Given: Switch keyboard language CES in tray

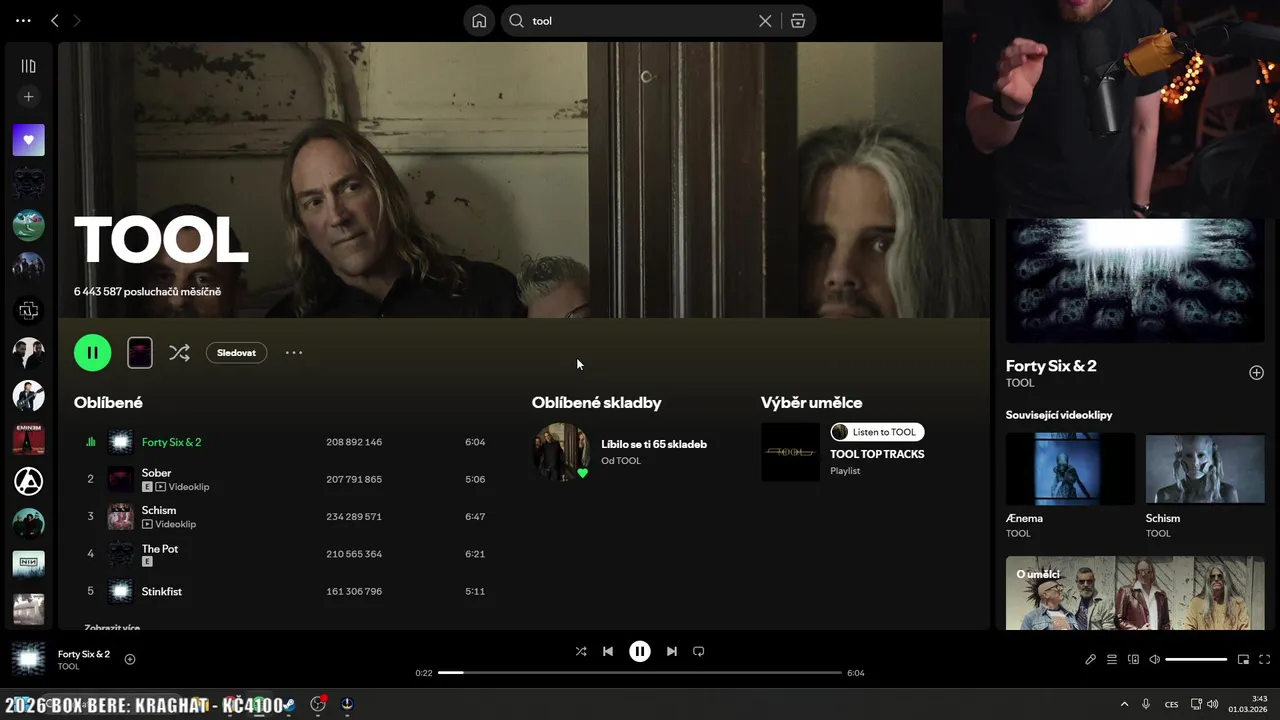Looking at the screenshot, I should click(1171, 704).
